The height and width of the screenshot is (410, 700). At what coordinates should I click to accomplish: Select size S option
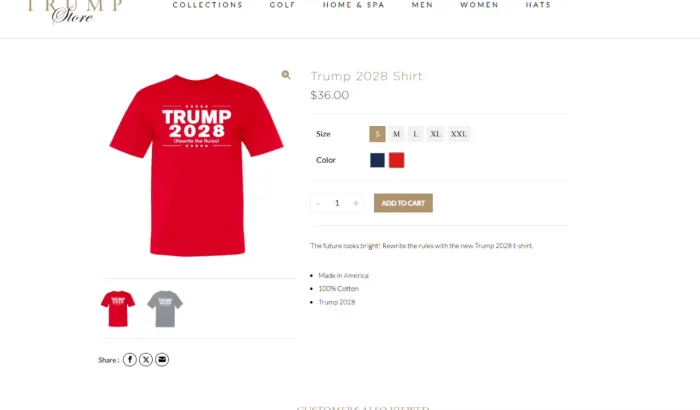tap(377, 134)
